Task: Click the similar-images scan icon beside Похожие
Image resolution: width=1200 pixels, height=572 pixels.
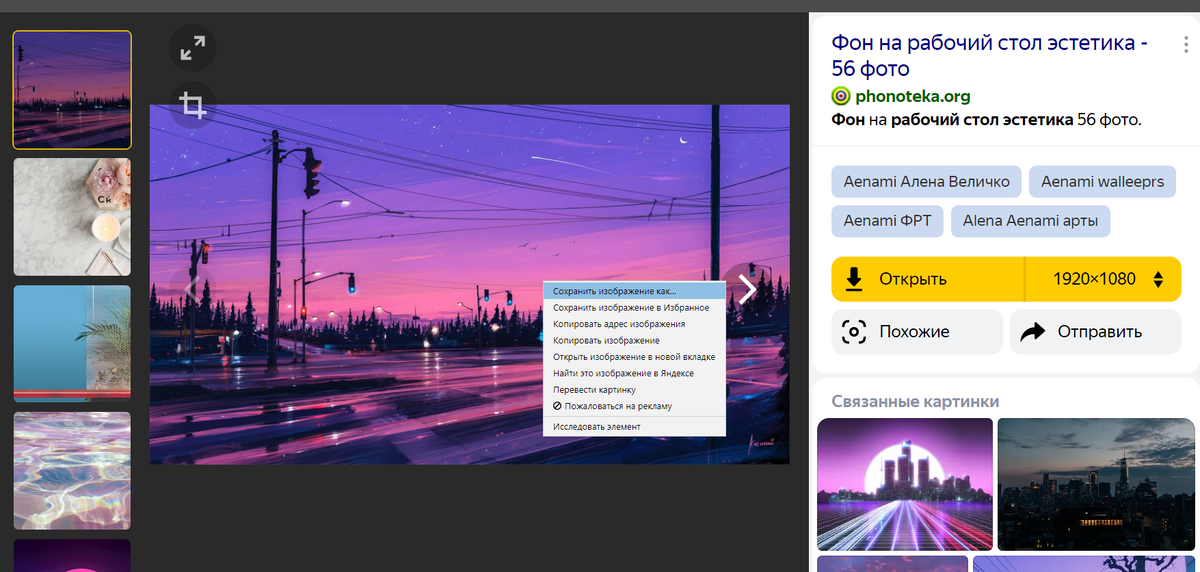Action: [854, 332]
